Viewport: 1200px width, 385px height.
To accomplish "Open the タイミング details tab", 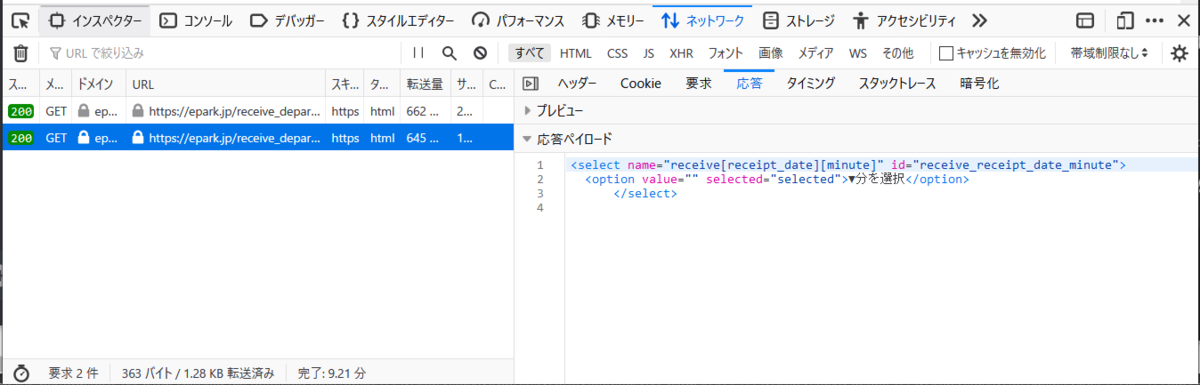I will click(x=811, y=84).
